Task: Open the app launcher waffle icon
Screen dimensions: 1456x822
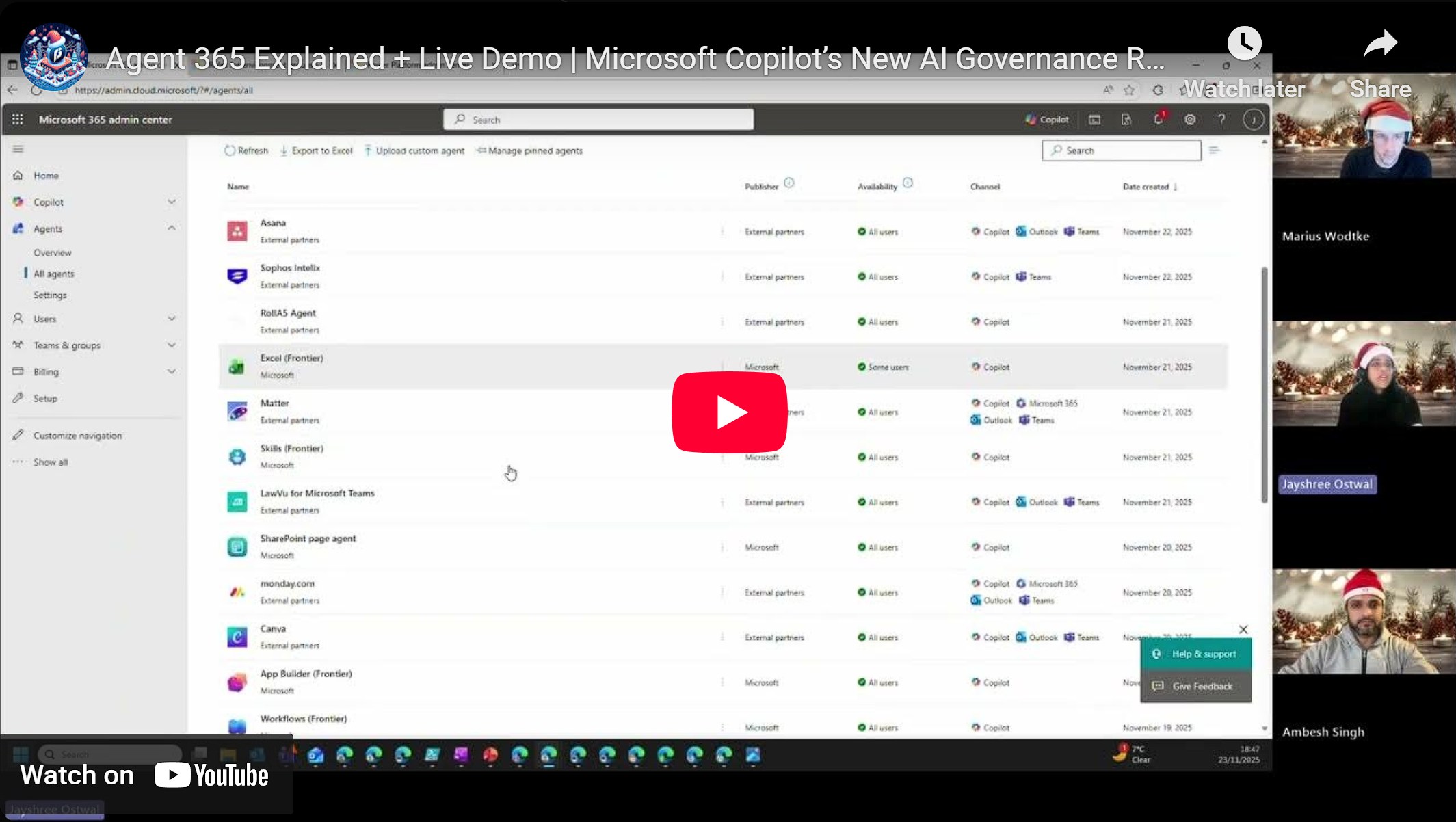Action: (x=18, y=119)
